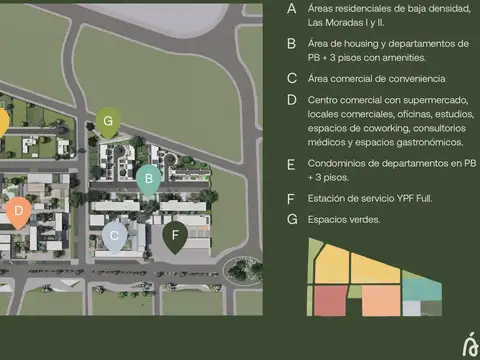Click 'Áreas residenciales de baja densidad' text
This screenshot has height=360, width=480.
389,16
